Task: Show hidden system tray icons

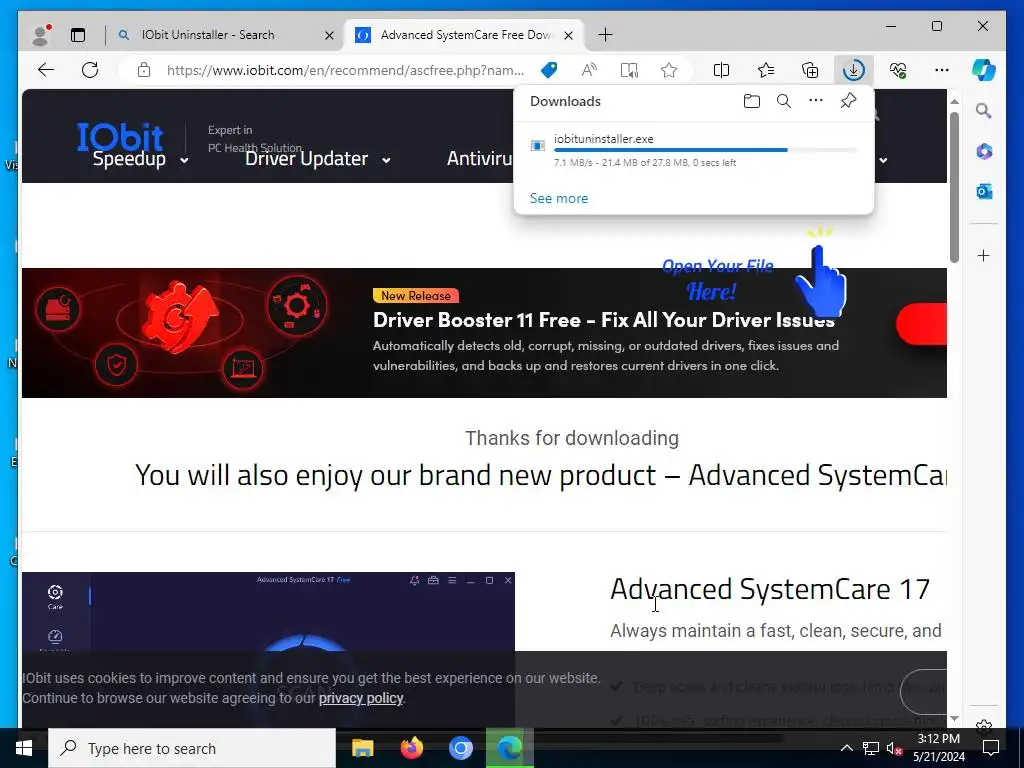Action: click(x=846, y=748)
